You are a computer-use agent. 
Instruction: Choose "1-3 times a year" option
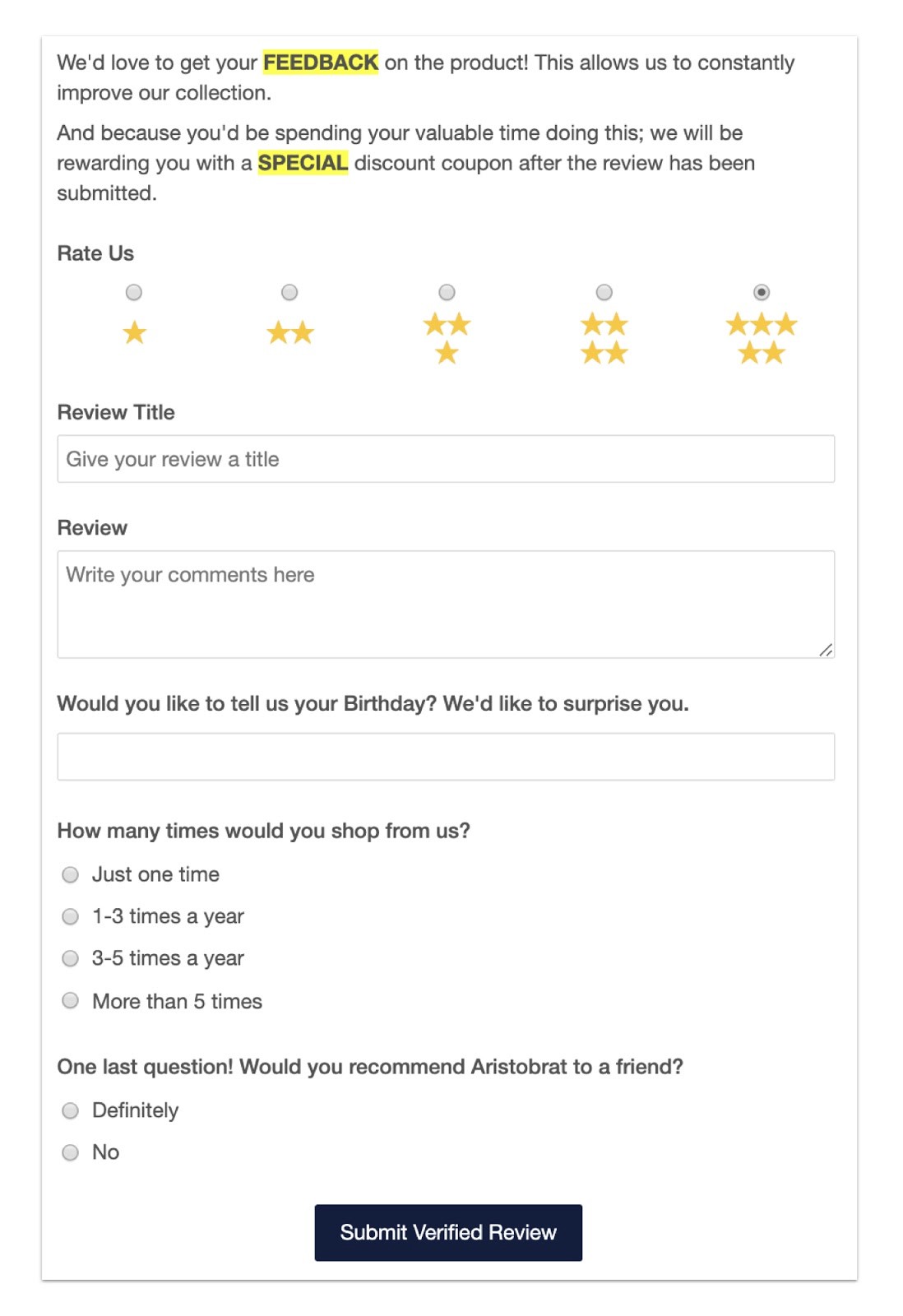pos(71,916)
